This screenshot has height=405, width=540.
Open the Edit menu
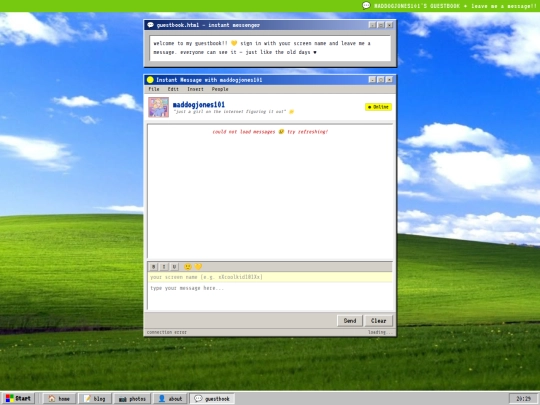click(173, 89)
